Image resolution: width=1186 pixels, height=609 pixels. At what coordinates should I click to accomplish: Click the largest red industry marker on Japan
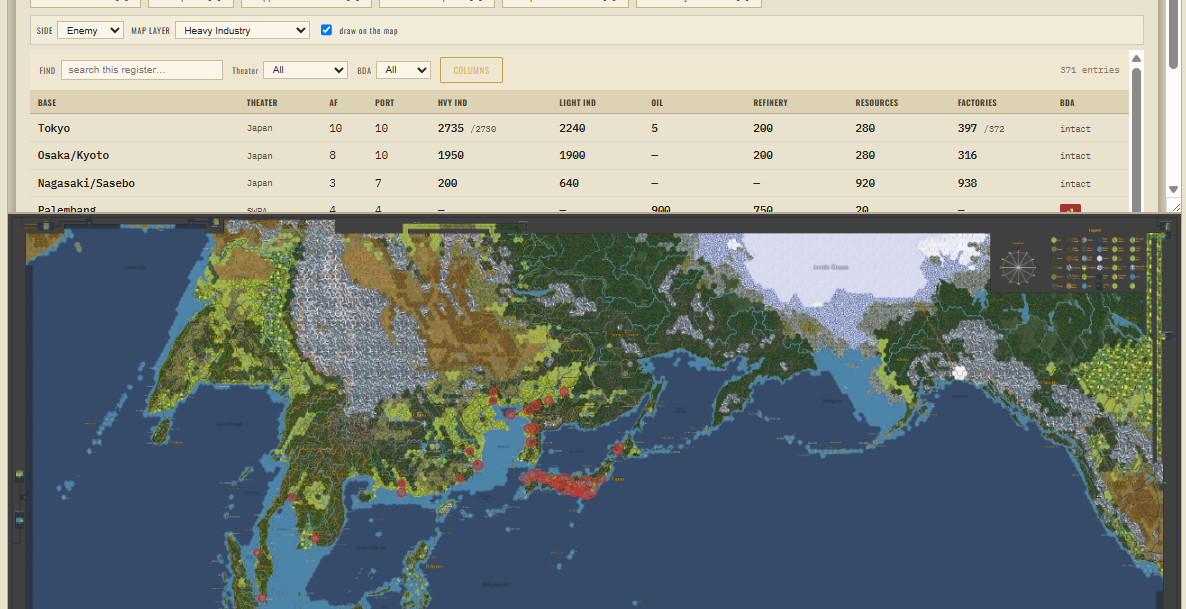tap(587, 489)
